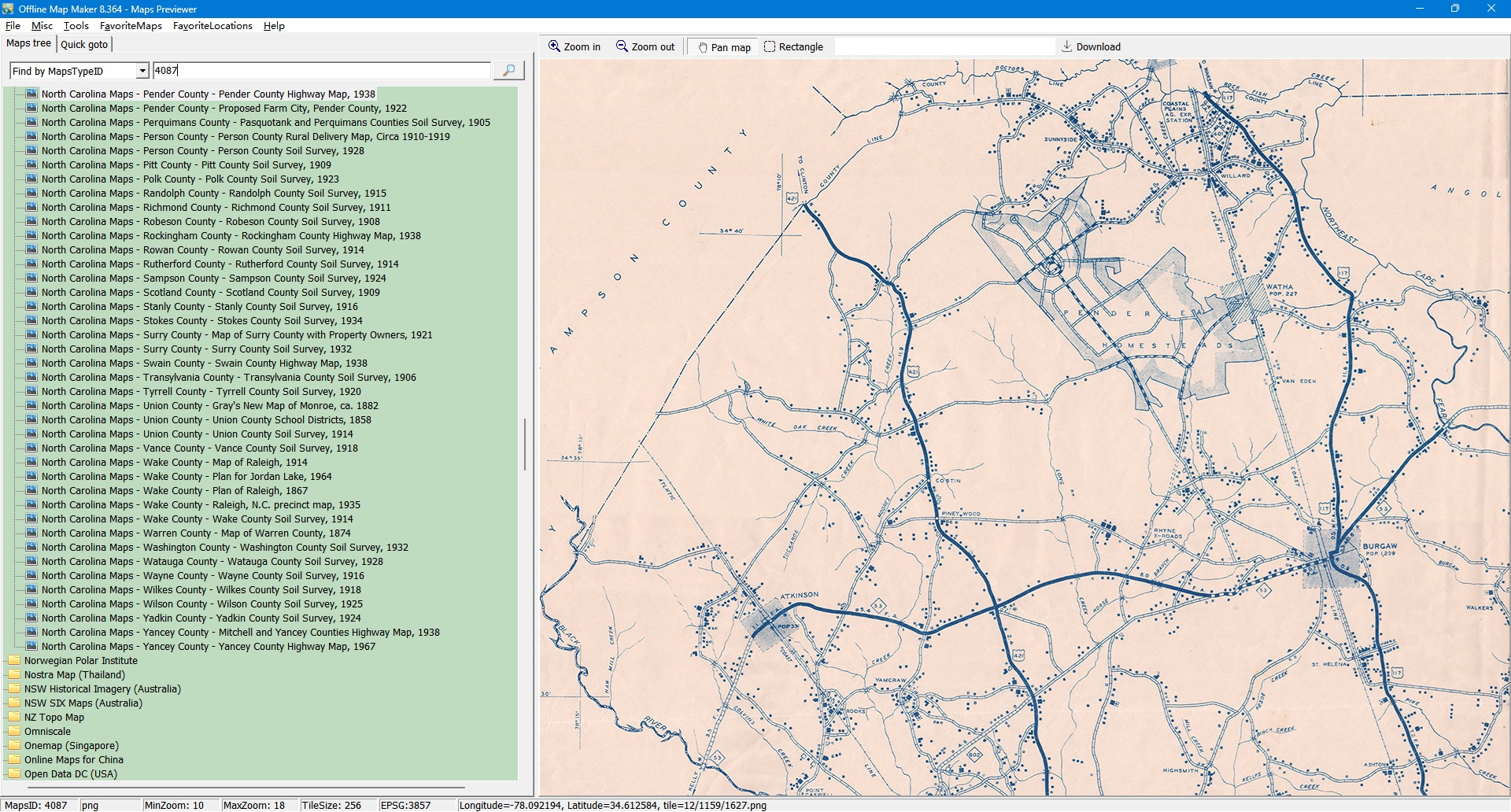Click icon next to Yancey County Highway Map, 1967
The width and height of the screenshot is (1511, 812).
point(31,646)
